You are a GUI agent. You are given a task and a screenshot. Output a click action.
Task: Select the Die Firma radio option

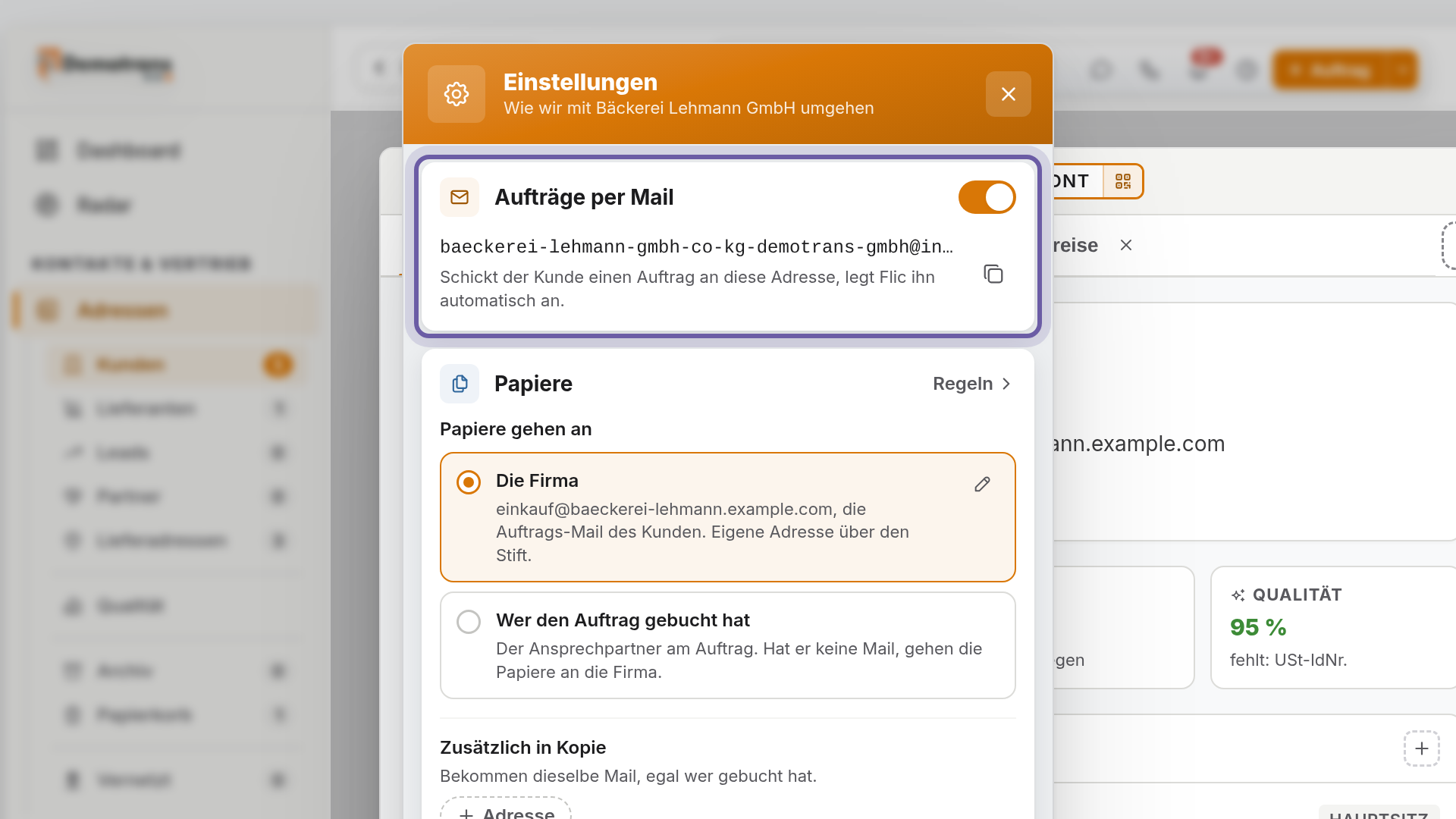click(x=469, y=482)
